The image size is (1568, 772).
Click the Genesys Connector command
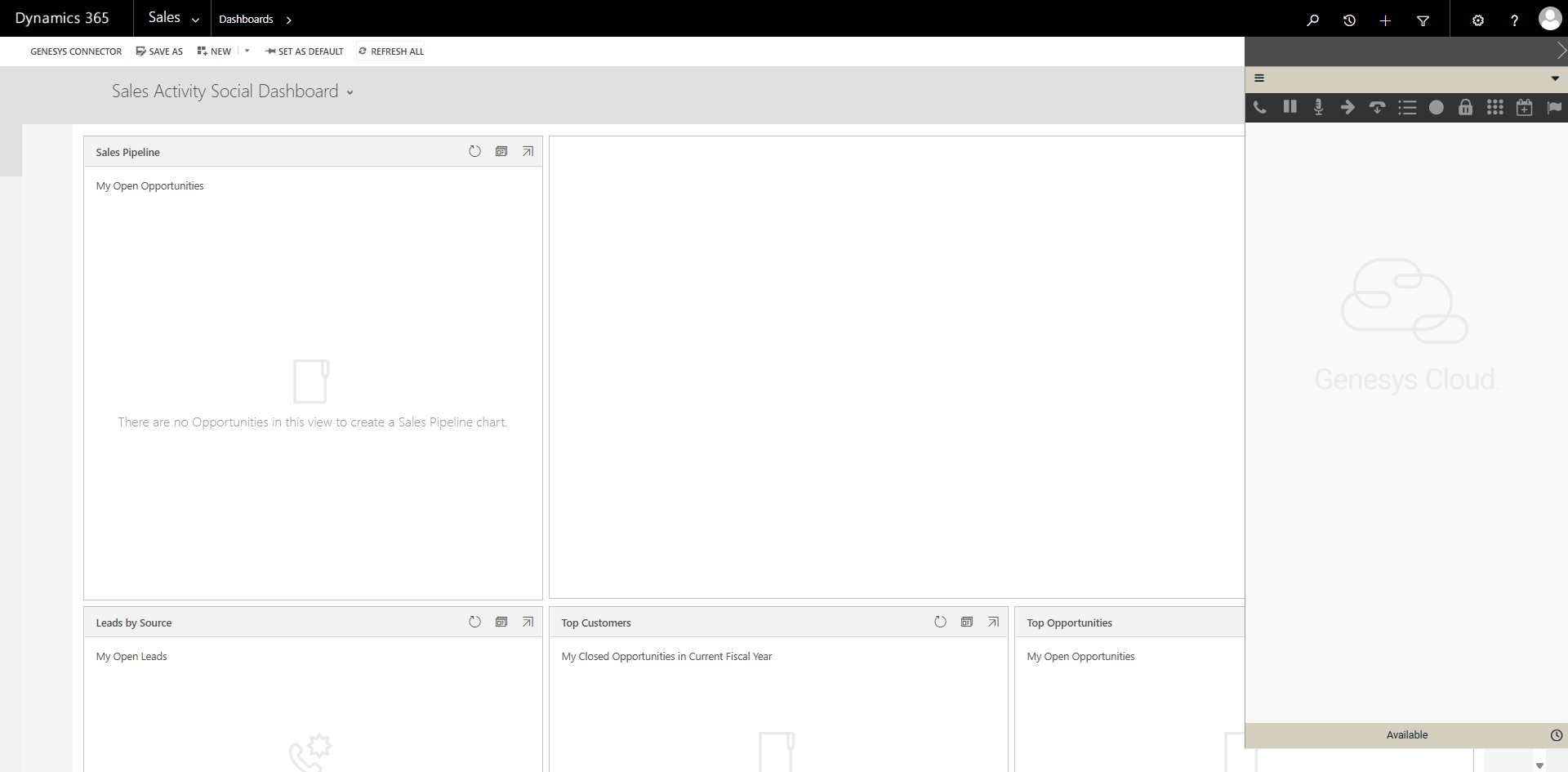76,51
